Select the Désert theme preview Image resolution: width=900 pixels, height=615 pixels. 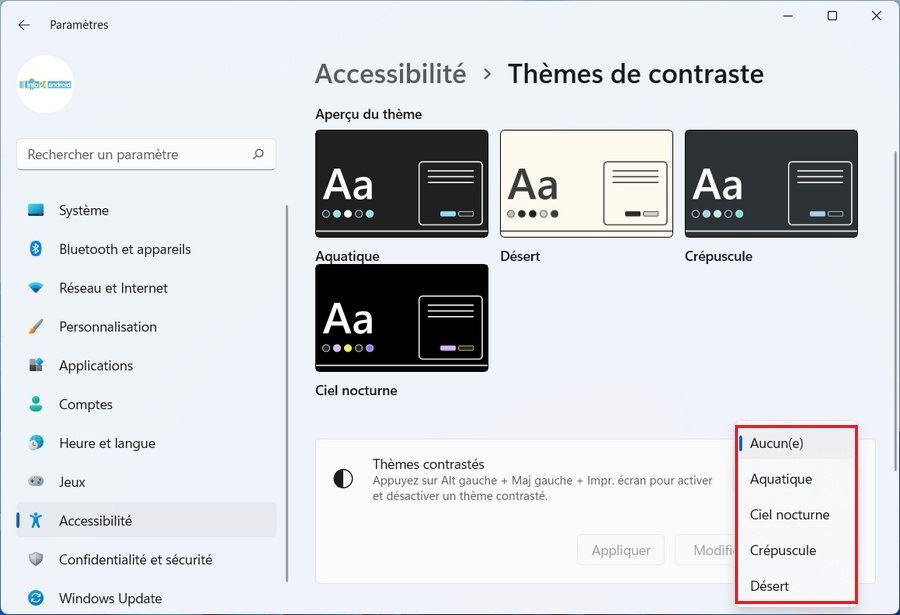click(586, 182)
